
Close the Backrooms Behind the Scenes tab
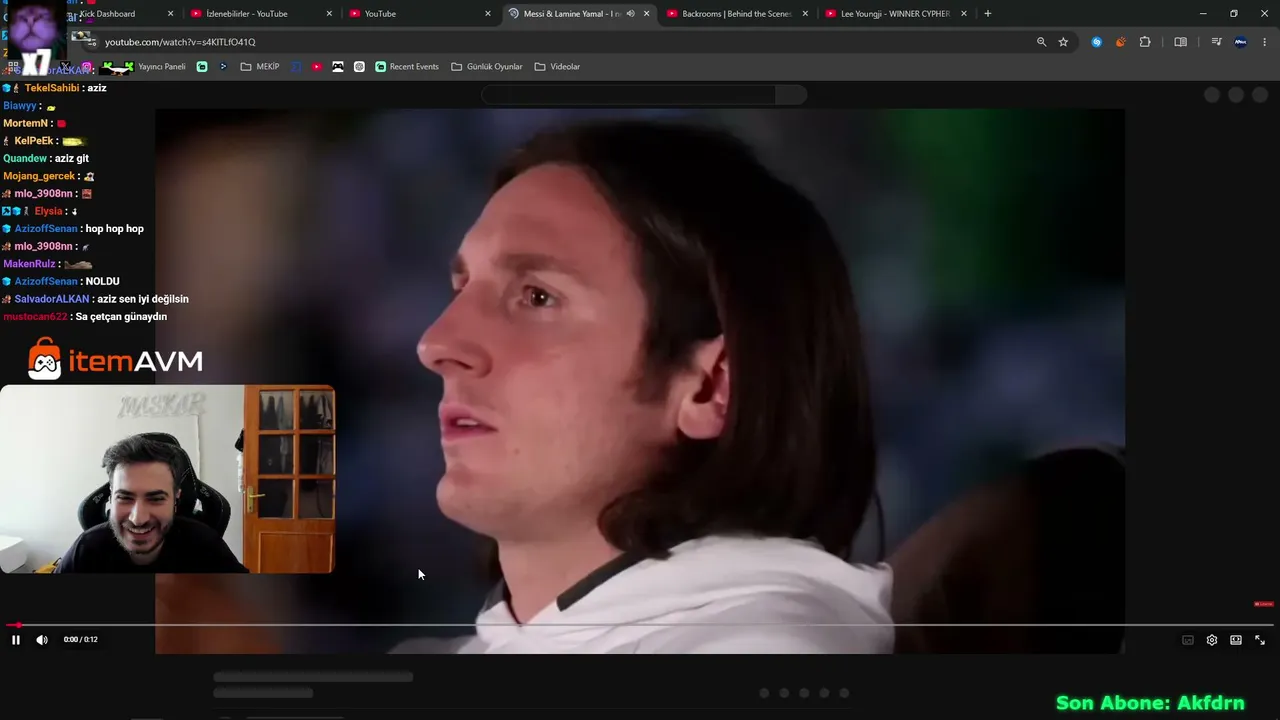tap(805, 14)
